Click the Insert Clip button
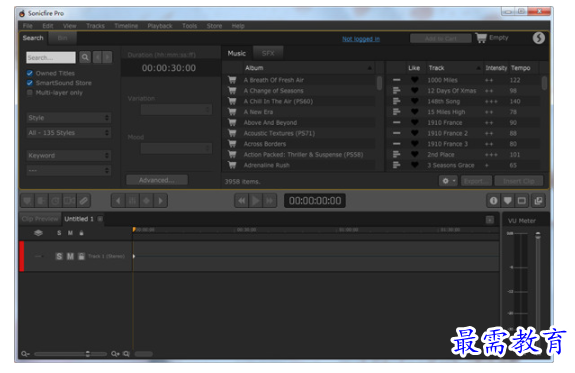The height and width of the screenshot is (373, 575). pos(519,181)
